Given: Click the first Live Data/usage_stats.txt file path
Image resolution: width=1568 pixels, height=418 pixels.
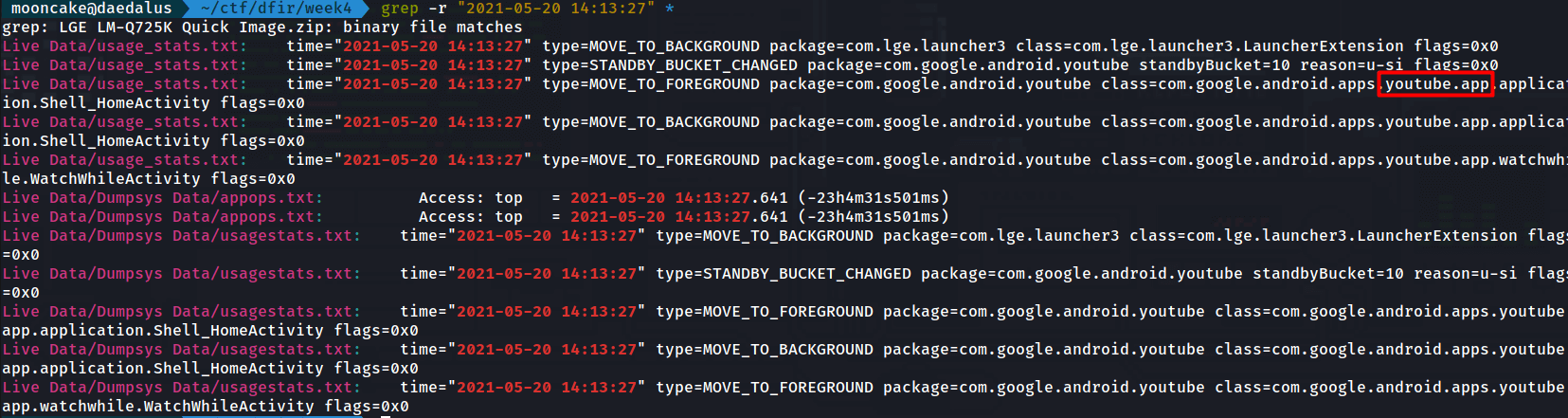Looking at the screenshot, I should tap(124, 46).
